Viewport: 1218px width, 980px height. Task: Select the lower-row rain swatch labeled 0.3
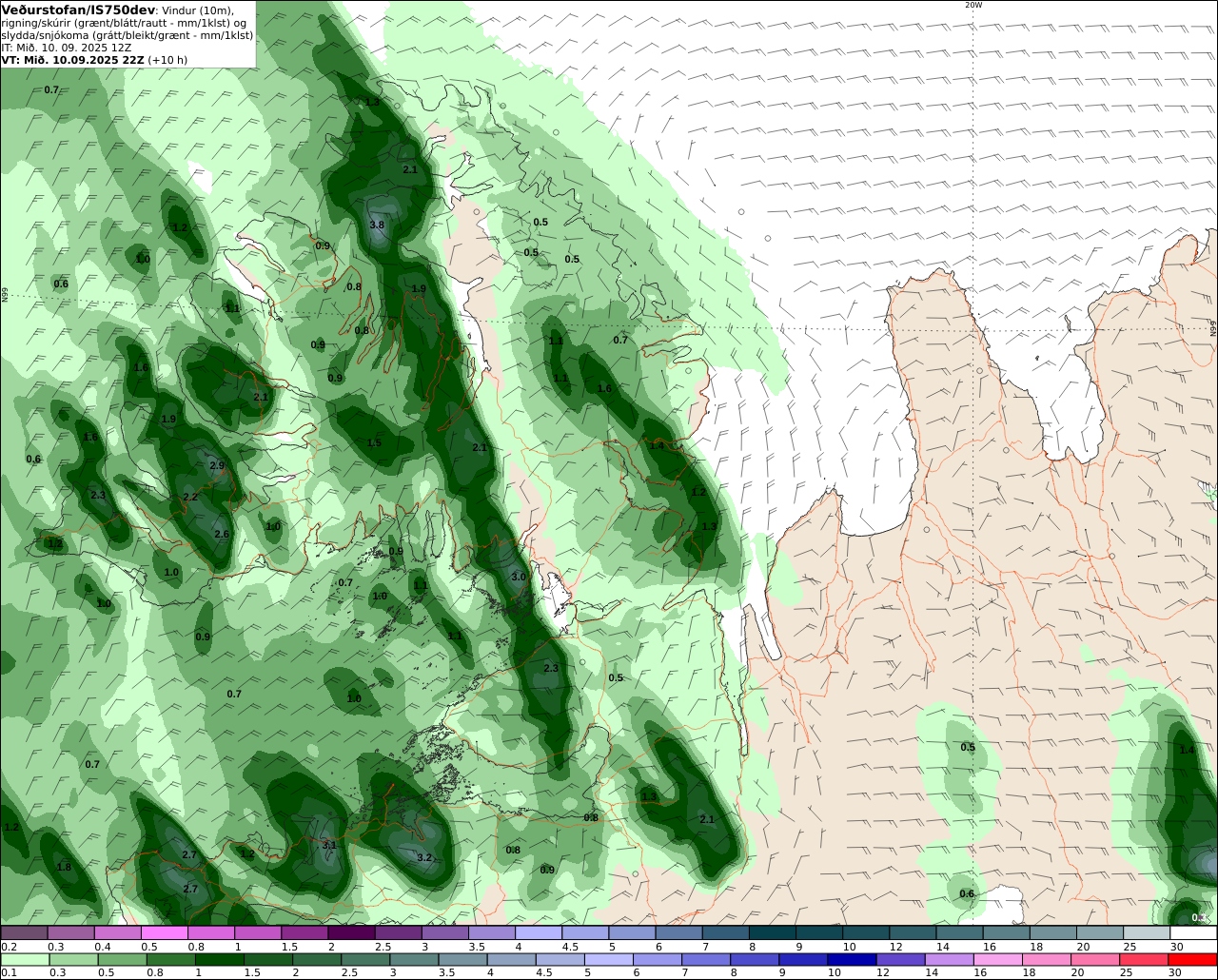pos(73,959)
